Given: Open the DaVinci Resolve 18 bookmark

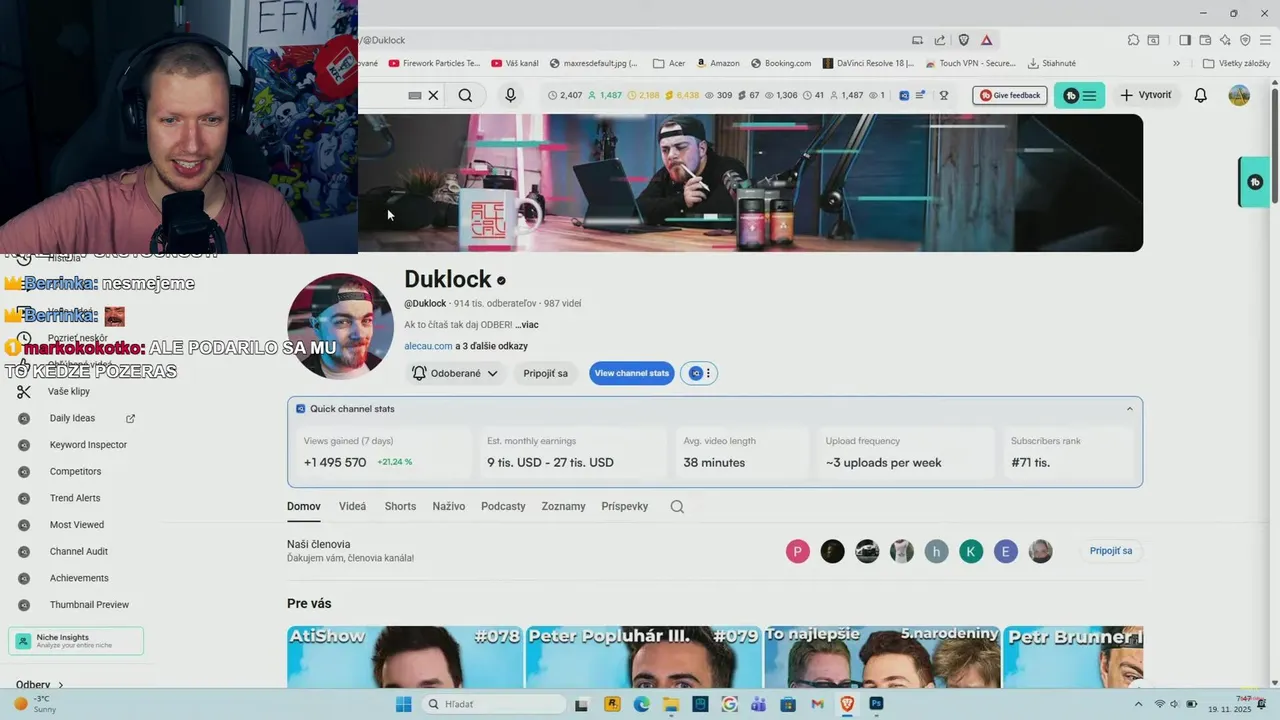Looking at the screenshot, I should (868, 63).
